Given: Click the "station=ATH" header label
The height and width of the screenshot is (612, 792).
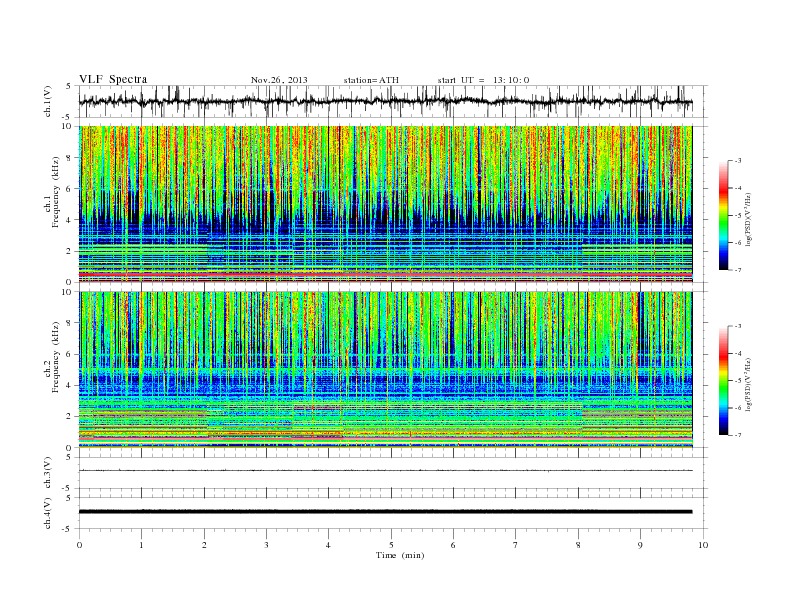Looking at the screenshot, I should (371, 80).
